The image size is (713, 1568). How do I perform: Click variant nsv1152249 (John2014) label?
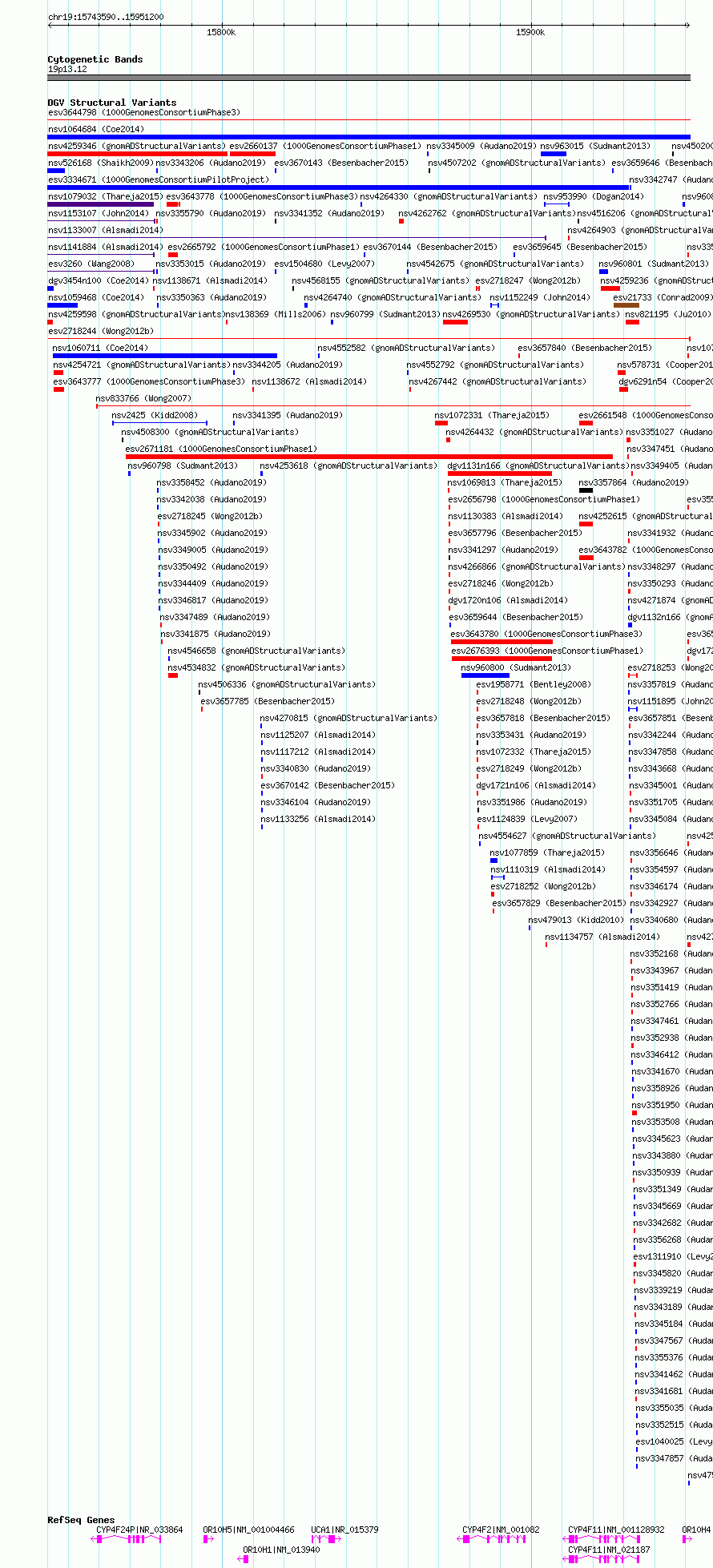pos(540,297)
